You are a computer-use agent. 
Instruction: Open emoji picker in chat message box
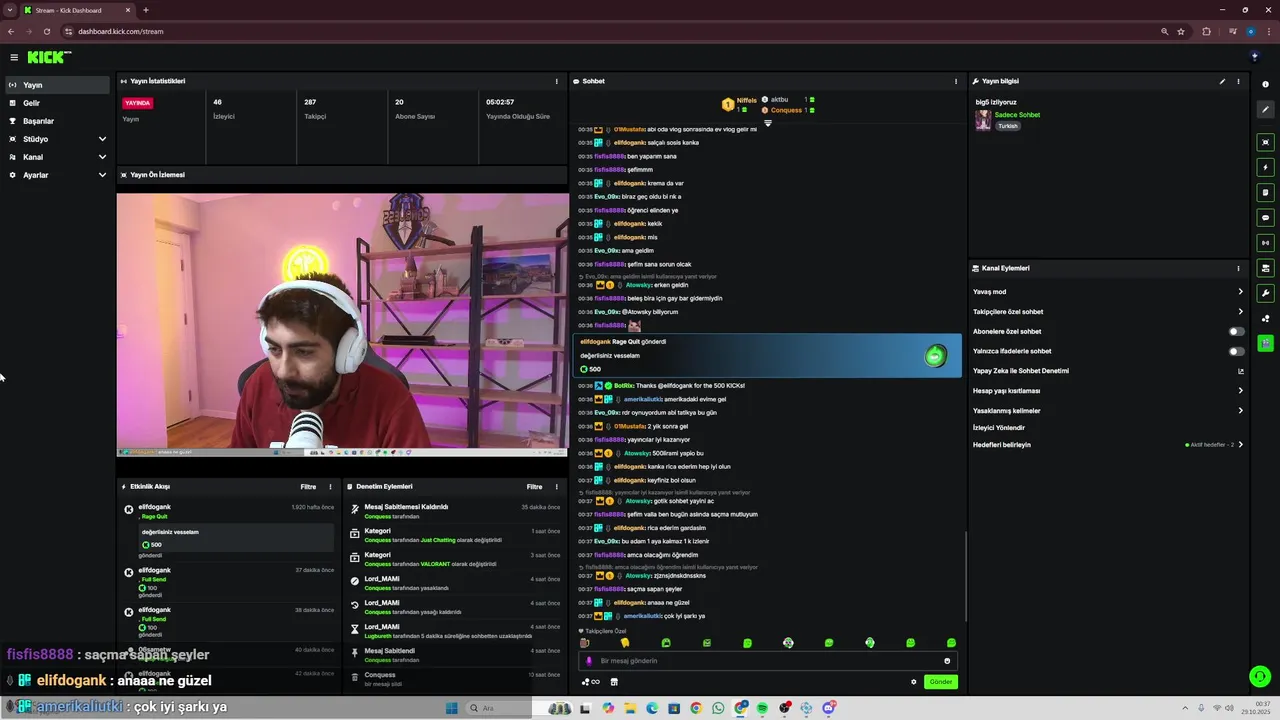pyautogui.click(x=947, y=661)
